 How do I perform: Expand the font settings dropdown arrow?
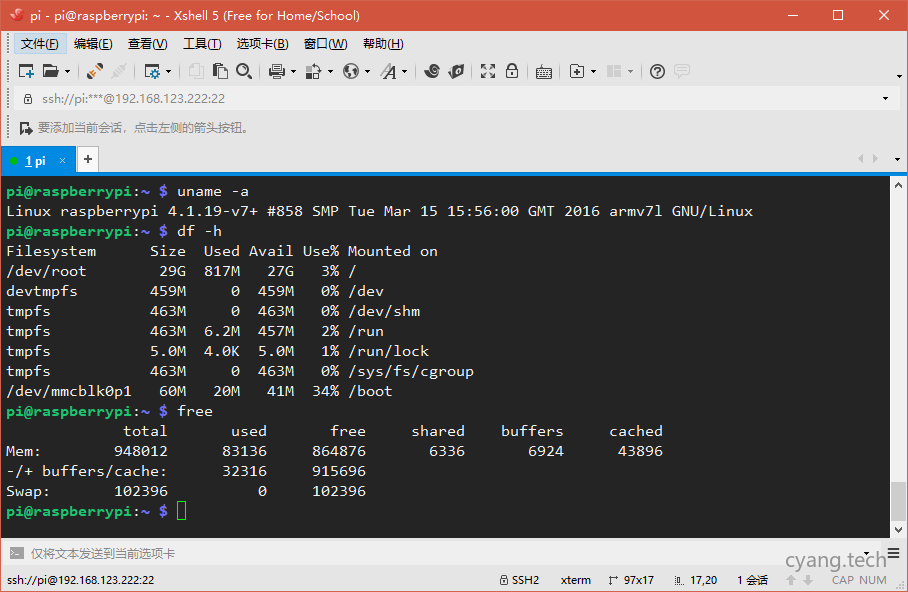click(x=404, y=72)
